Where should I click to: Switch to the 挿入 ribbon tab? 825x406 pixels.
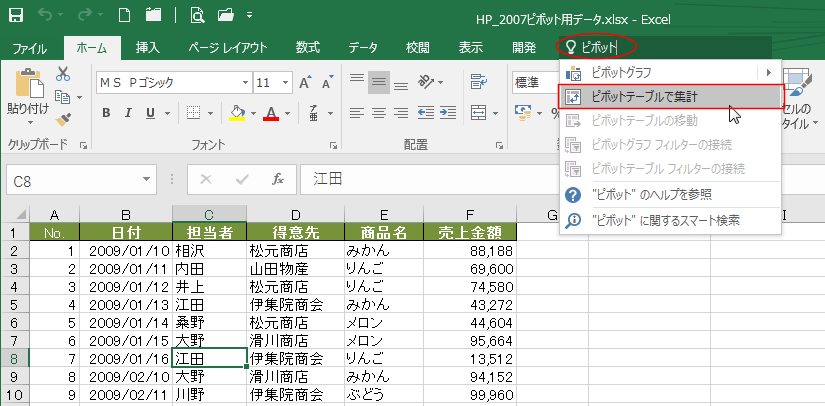pos(148,47)
